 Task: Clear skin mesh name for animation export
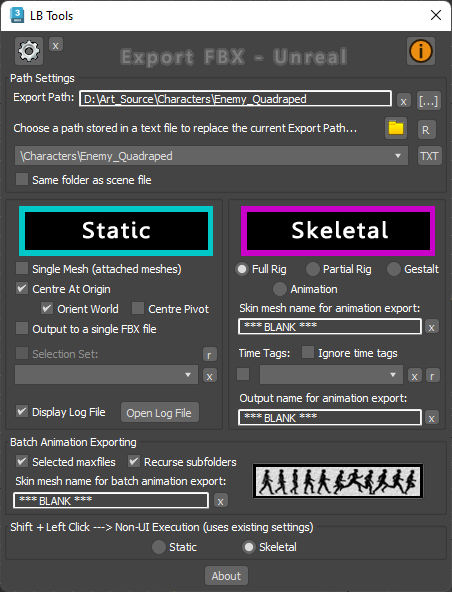[x=432, y=327]
